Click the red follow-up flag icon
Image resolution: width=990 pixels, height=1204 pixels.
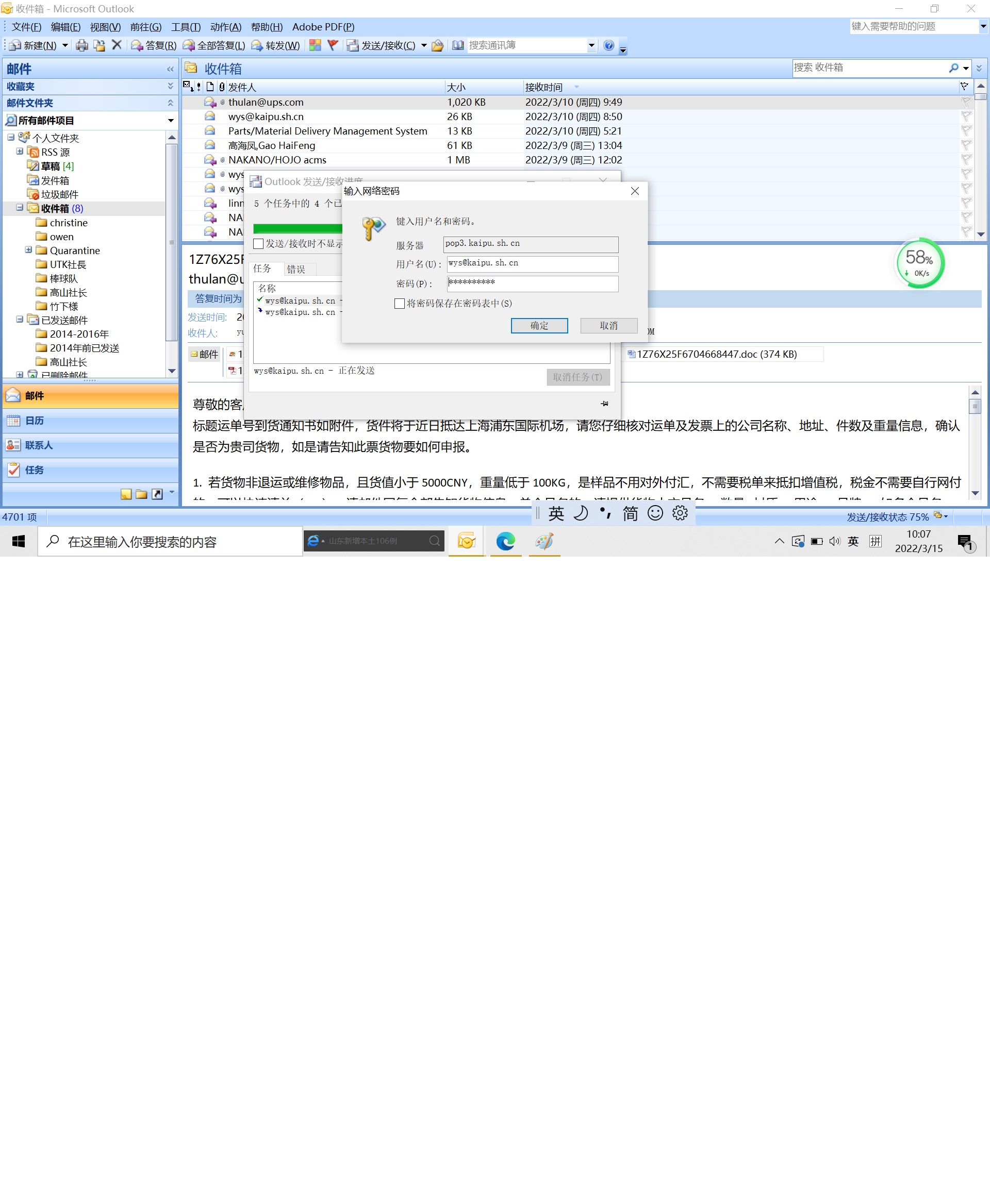[333, 45]
